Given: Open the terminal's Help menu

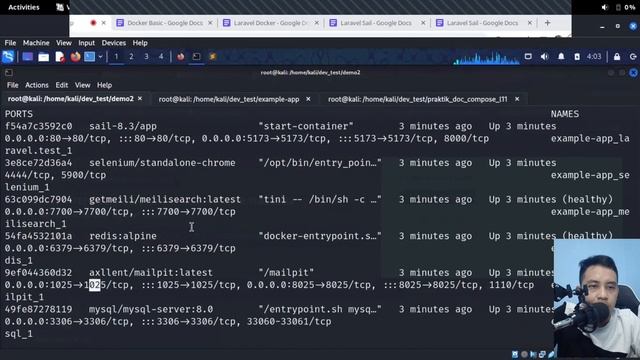Looking at the screenshot, I should tap(104, 85).
